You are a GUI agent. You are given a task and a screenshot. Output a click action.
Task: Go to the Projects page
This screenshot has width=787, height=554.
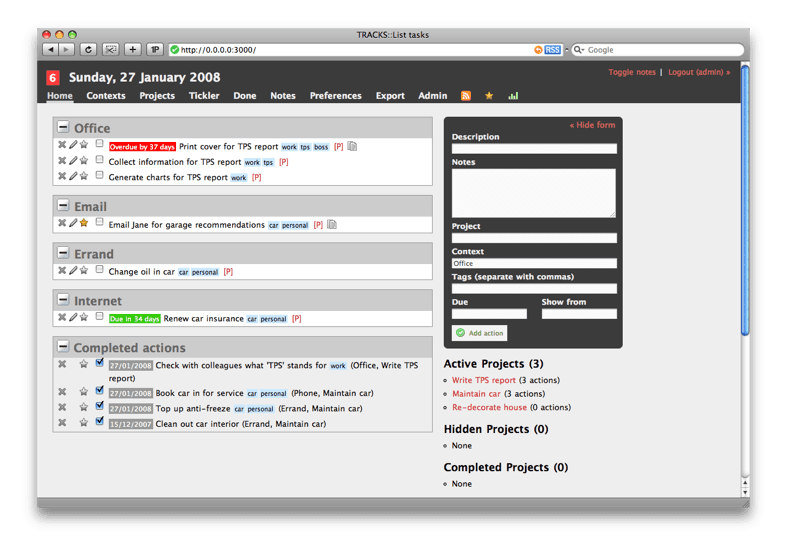click(x=157, y=96)
